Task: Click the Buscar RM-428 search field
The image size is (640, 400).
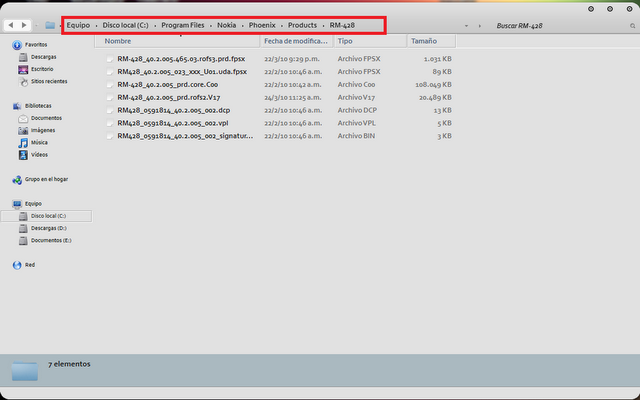Action: click(x=561, y=26)
